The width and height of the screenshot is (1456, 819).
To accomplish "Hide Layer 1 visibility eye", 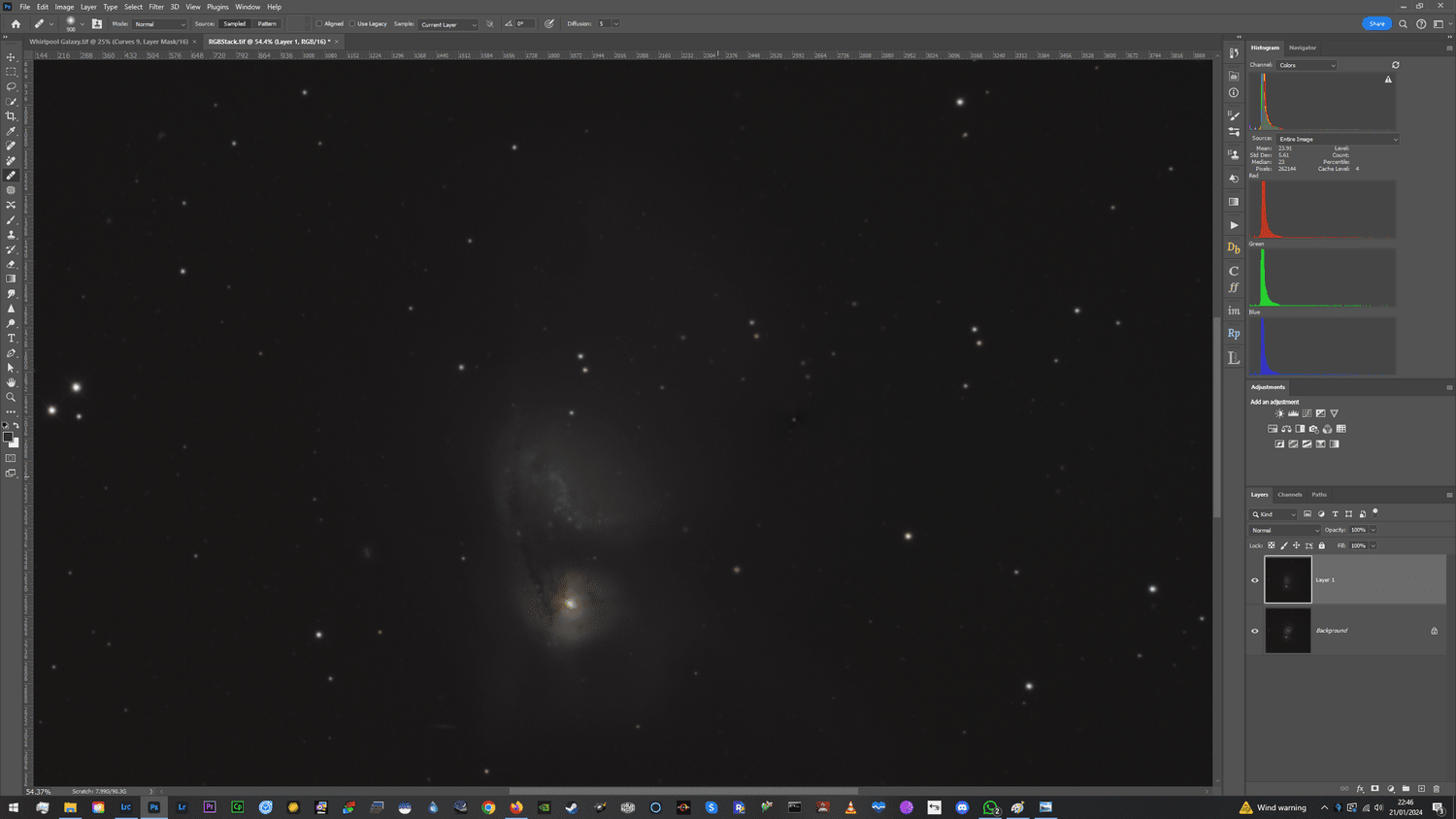I will point(1255,580).
